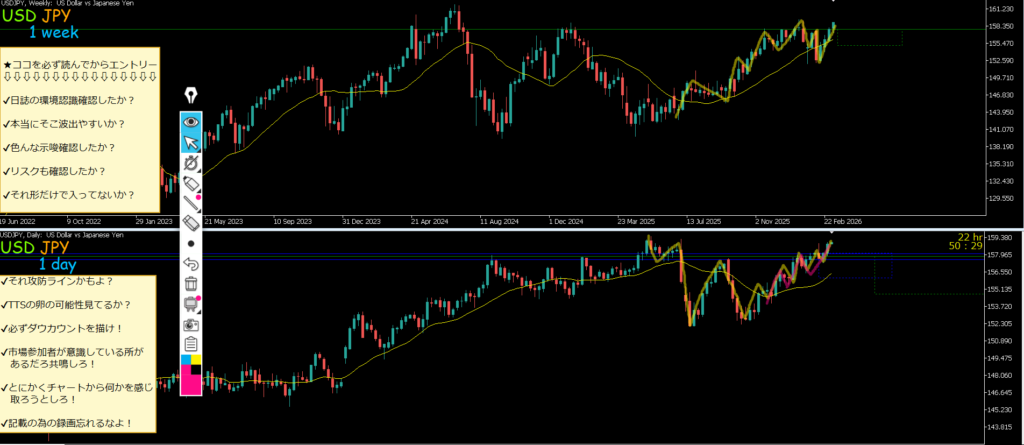Screen dimensions: 1024x445
Task: Toggle the crossed-out circle drawing icon
Action: click(190, 163)
